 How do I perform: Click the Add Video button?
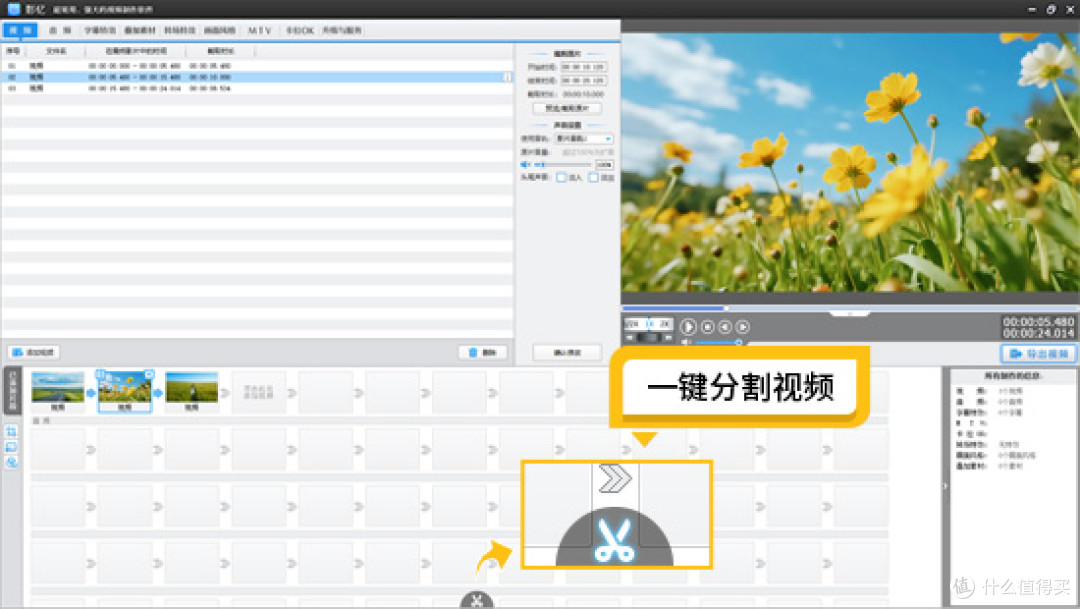click(34, 352)
